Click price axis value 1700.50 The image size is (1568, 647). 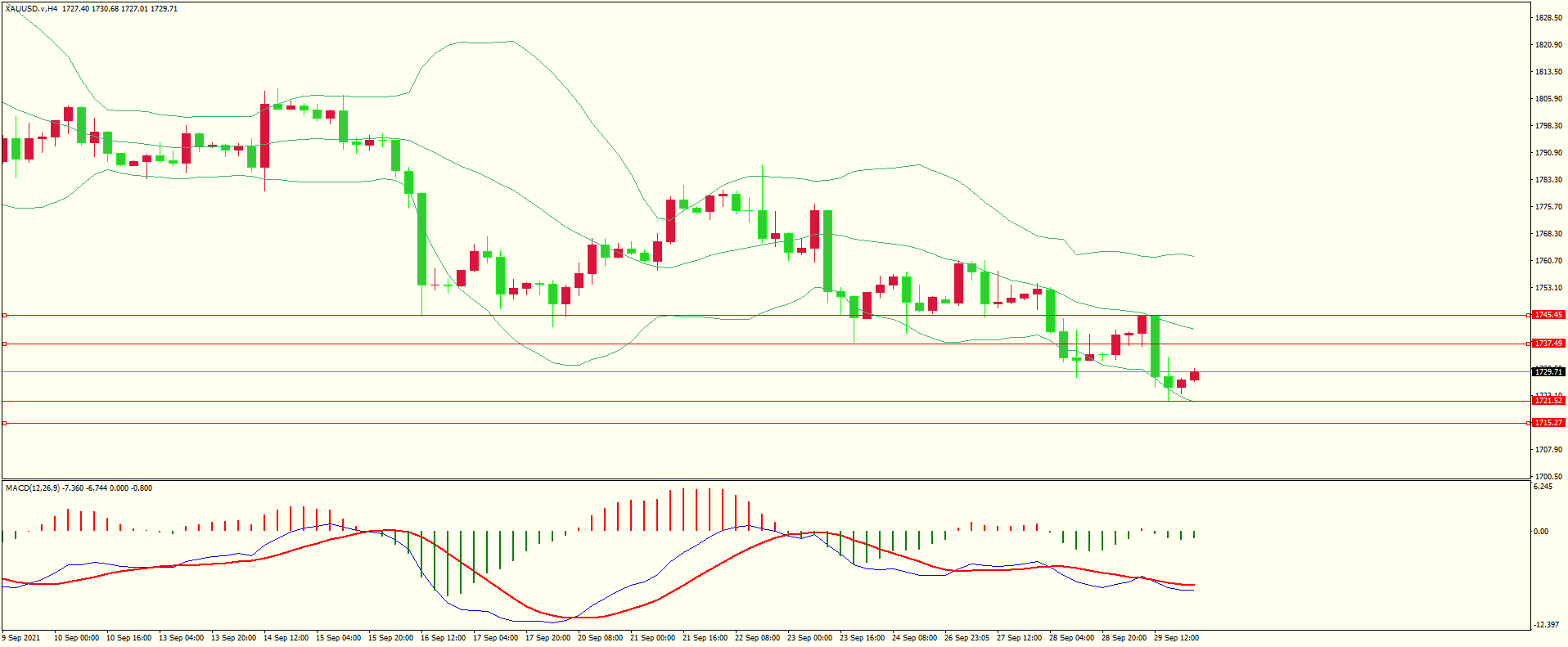click(1548, 476)
